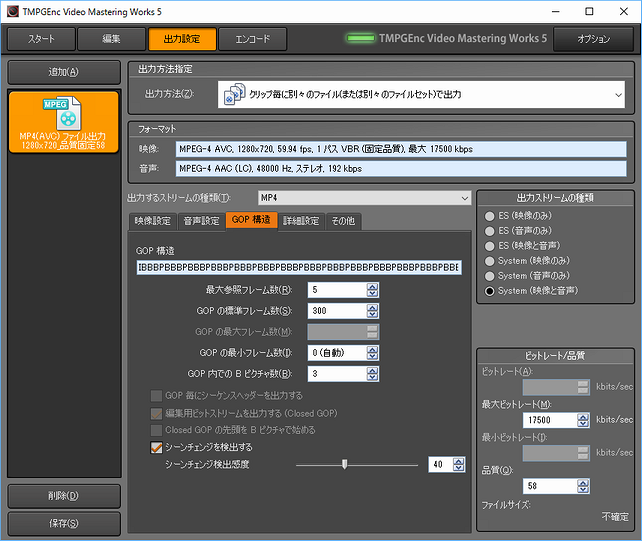The image size is (642, 541).
Task: Select System (映像のみ) stream type
Action: click(x=489, y=261)
